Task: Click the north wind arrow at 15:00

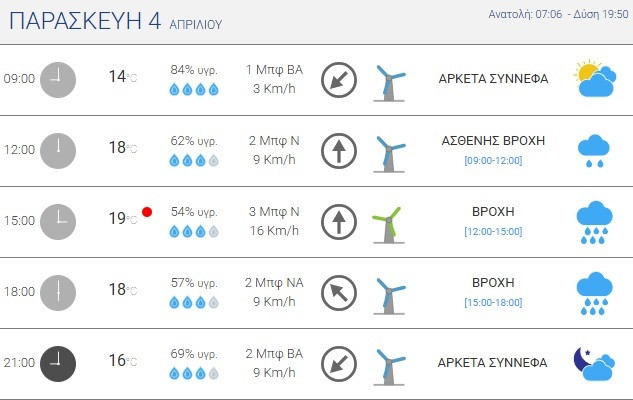Action: [x=339, y=221]
